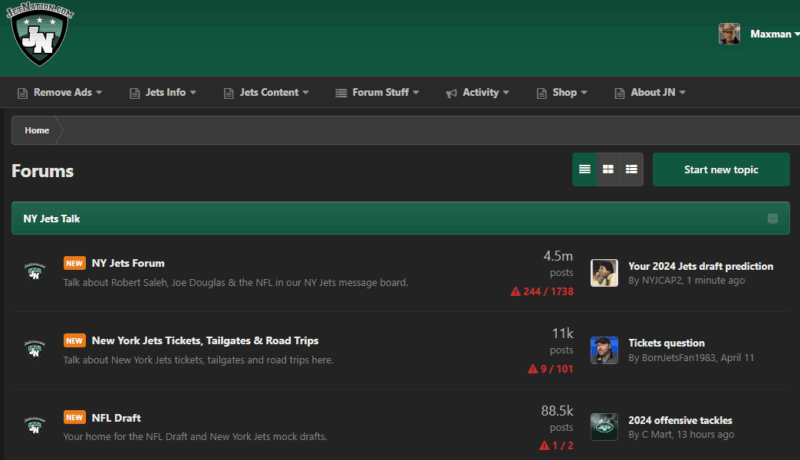Image resolution: width=800 pixels, height=460 pixels.
Task: Click NY Jets Forum shield icon
Action: (35, 272)
